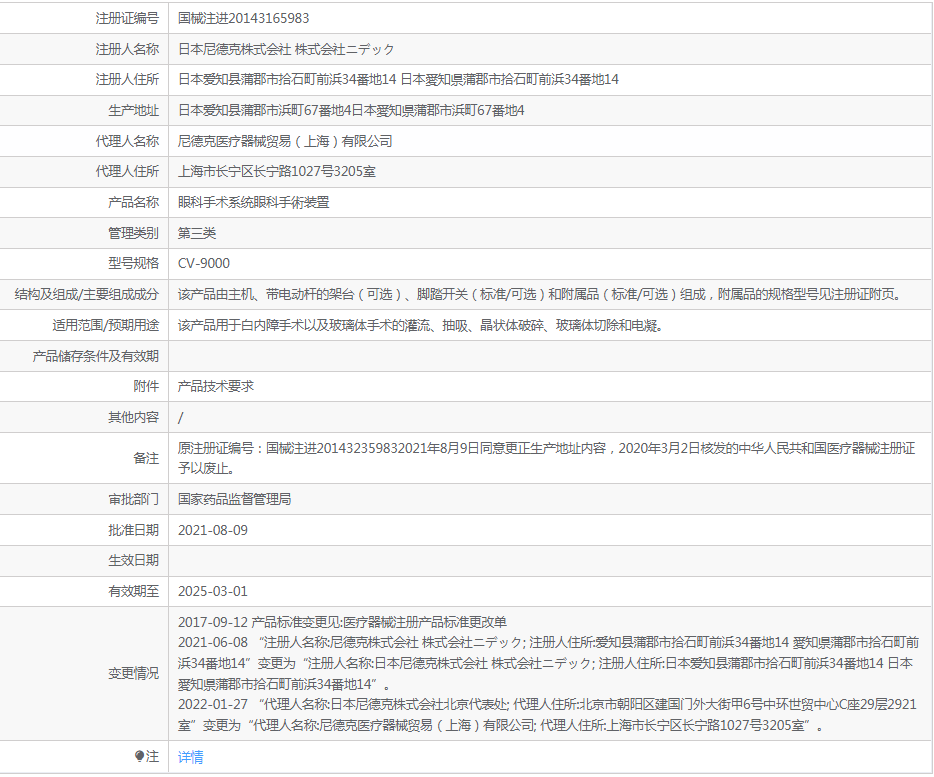This screenshot has height=777, width=934.
Task: Select the 第三类 category value
Action: 197,233
